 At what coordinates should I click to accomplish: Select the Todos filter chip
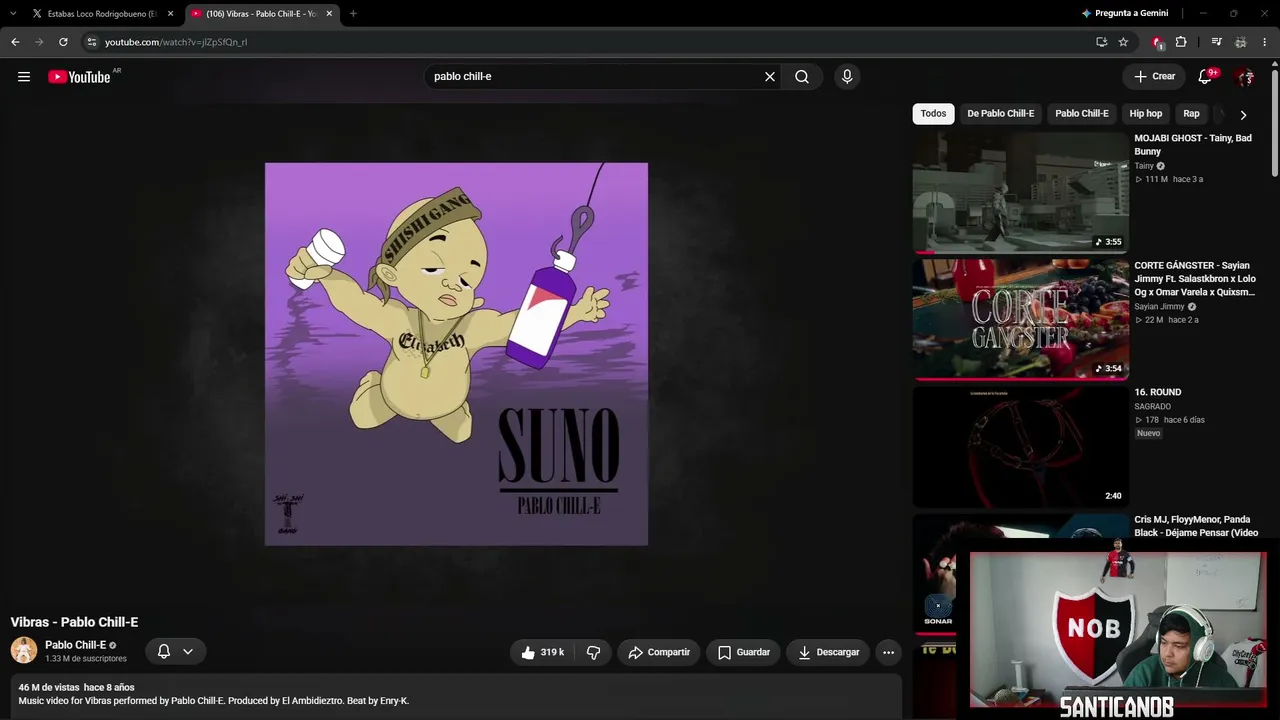pyautogui.click(x=933, y=114)
